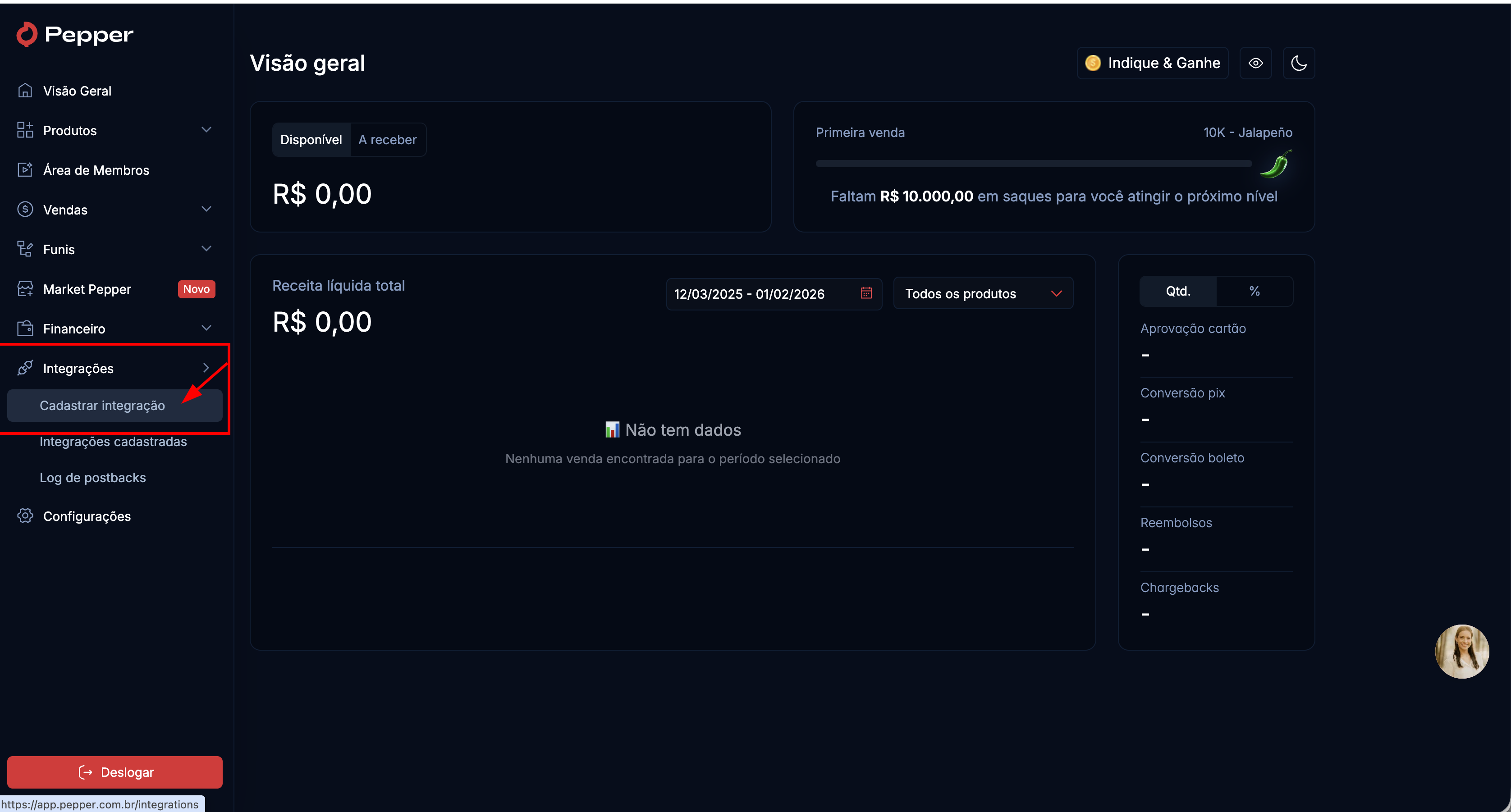Click the Visão Geral home icon
The image size is (1511, 812).
coord(25,91)
